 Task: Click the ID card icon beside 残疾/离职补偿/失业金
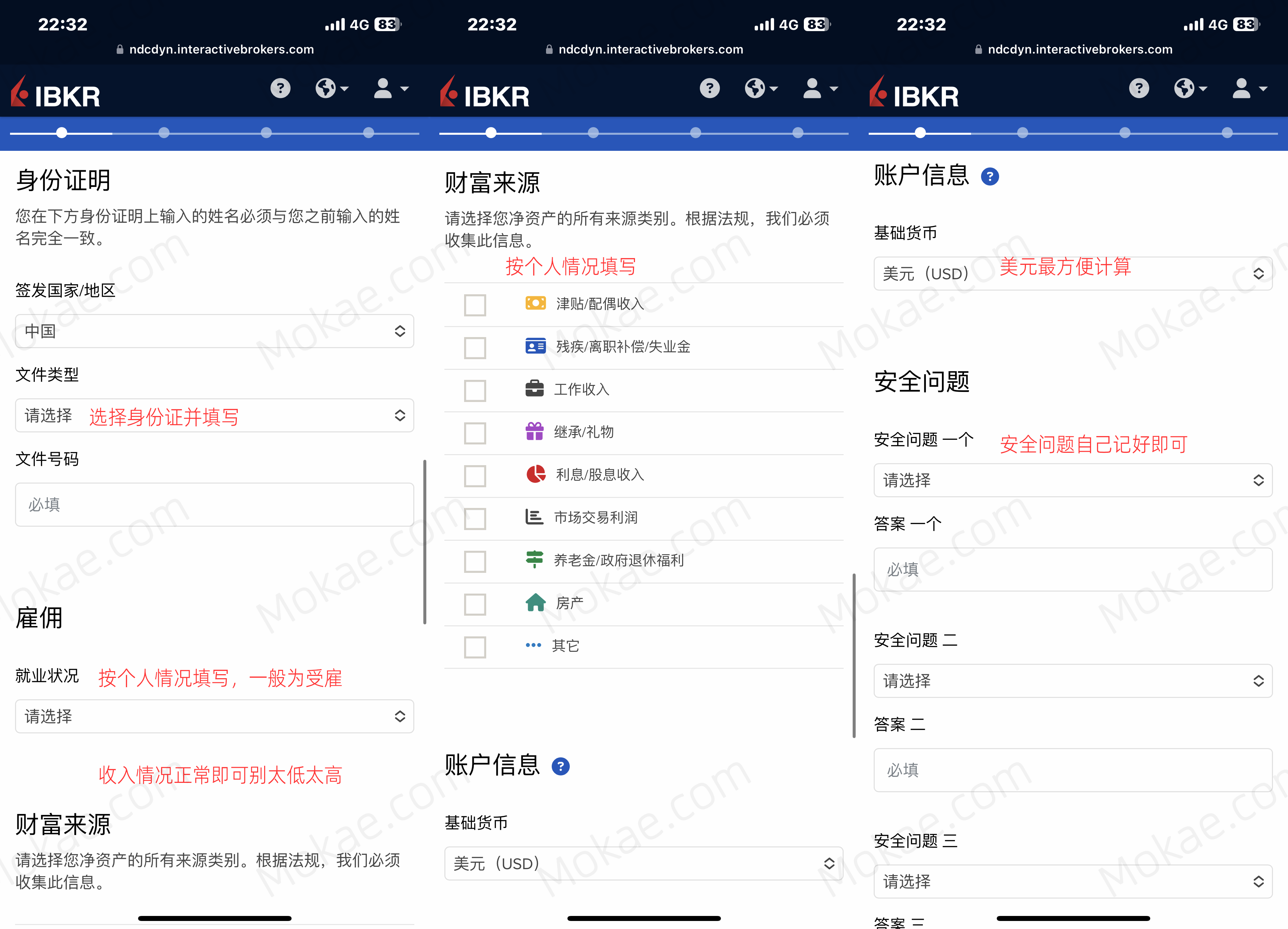click(x=536, y=346)
